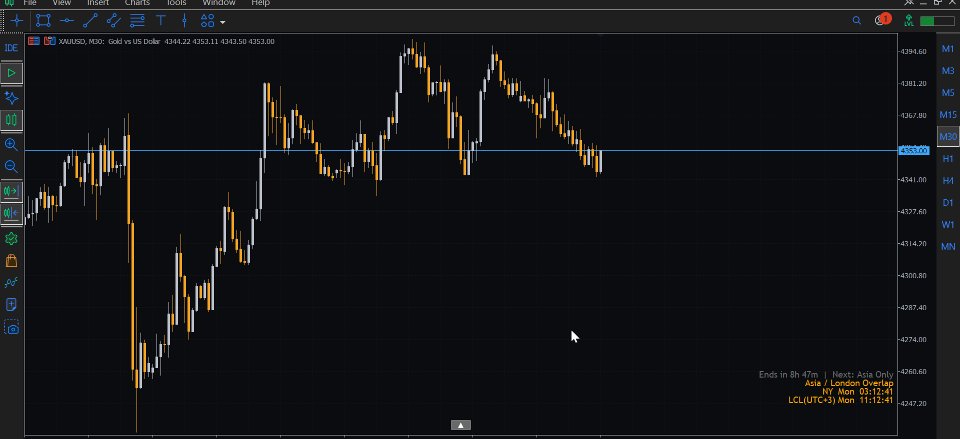Switch to M1 timeframe

(x=948, y=48)
